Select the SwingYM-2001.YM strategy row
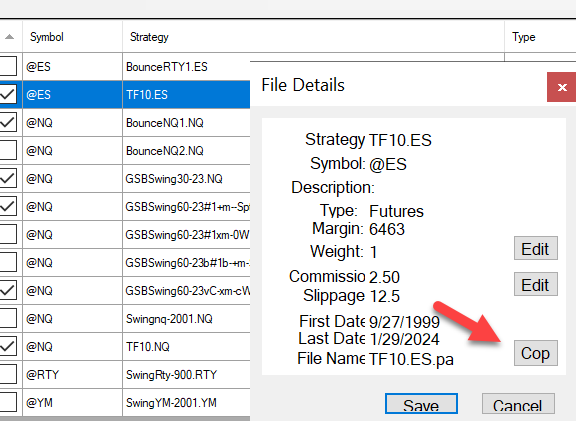The width and height of the screenshot is (576, 421). 186,403
